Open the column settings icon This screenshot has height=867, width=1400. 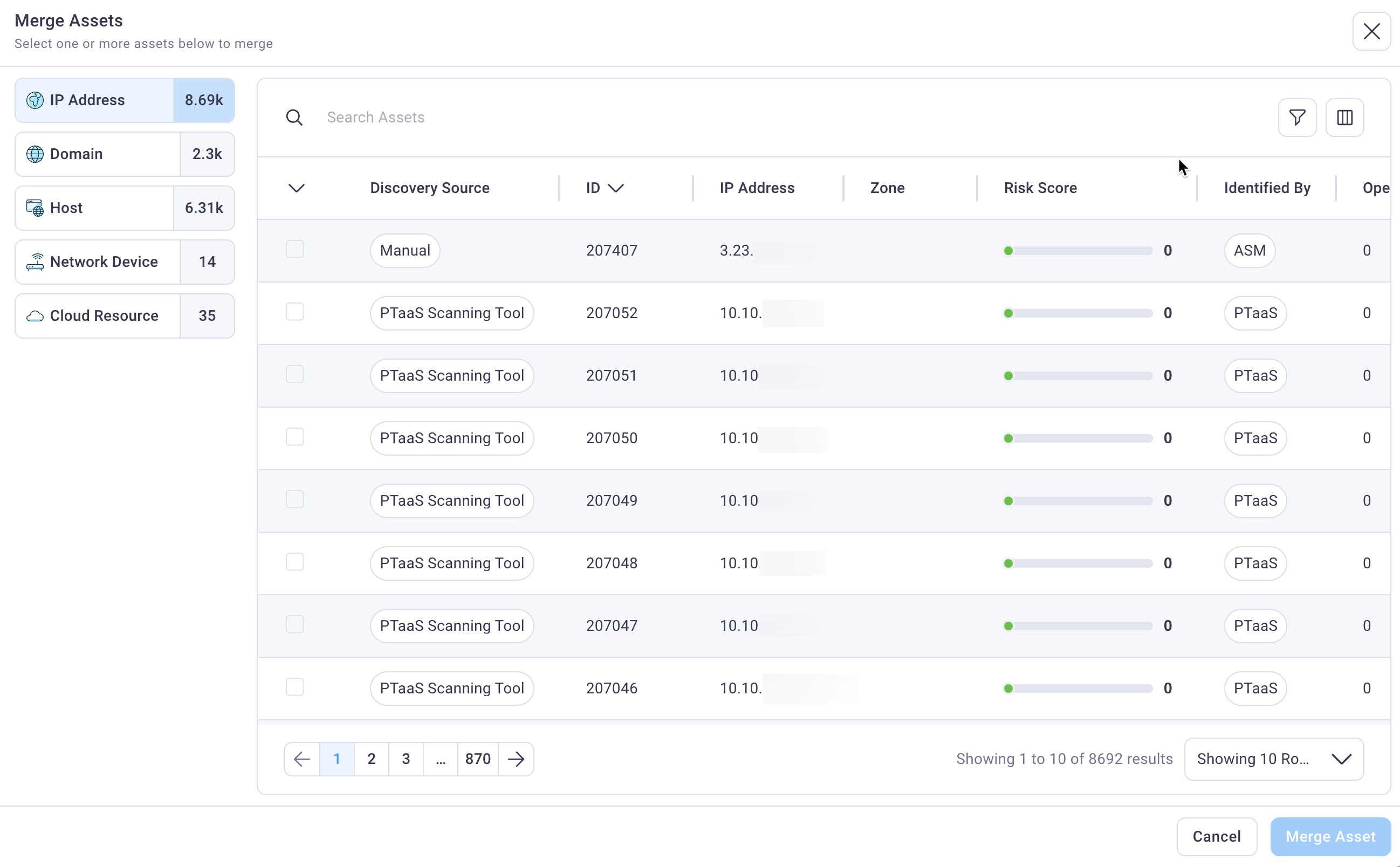[1344, 118]
